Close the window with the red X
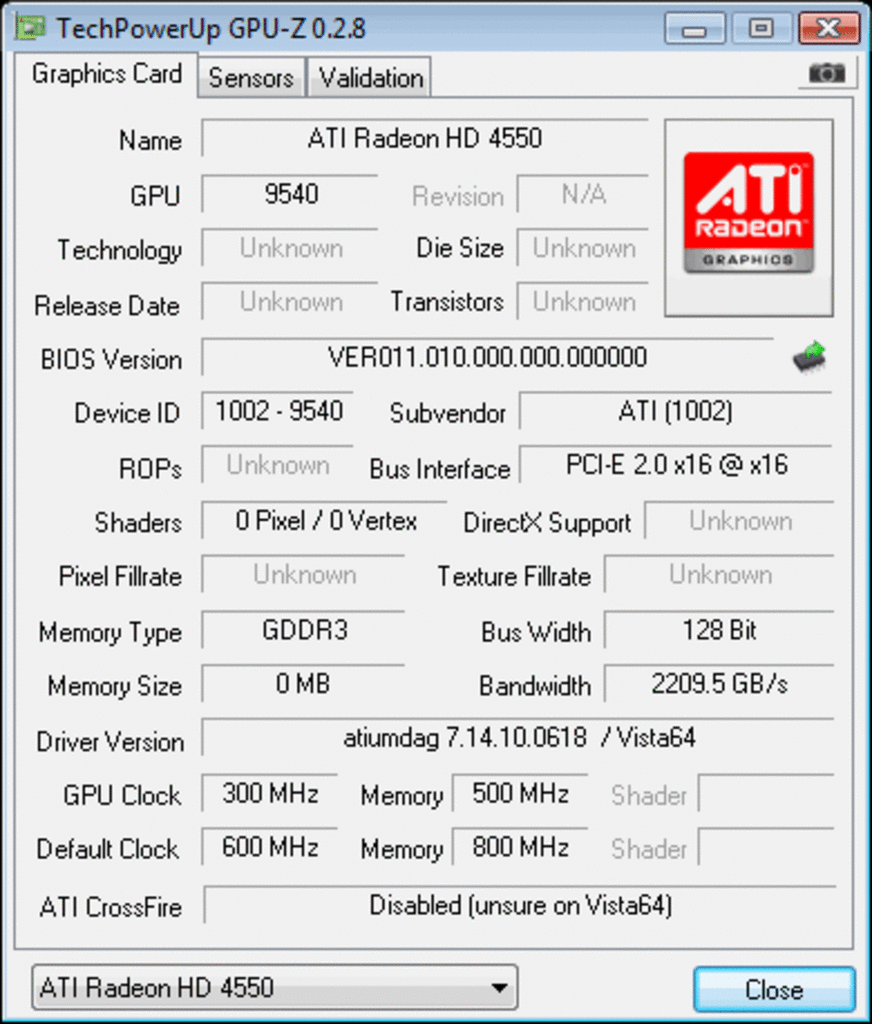The width and height of the screenshot is (872, 1024). 829,28
